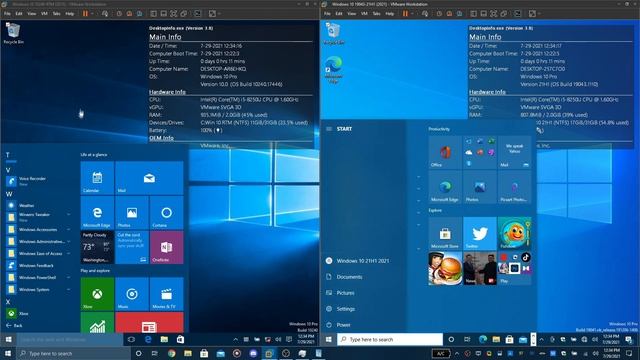The width and height of the screenshot is (640, 360).
Task: Open full screen dropdown arrow in right VMware toolbar
Action: pos(539,13)
